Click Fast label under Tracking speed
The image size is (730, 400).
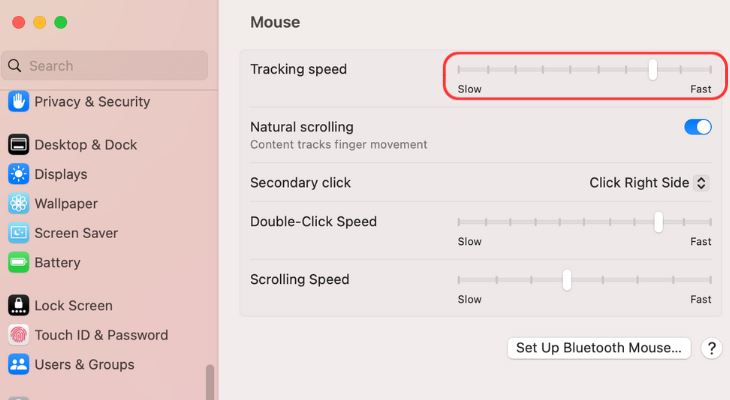(x=701, y=89)
